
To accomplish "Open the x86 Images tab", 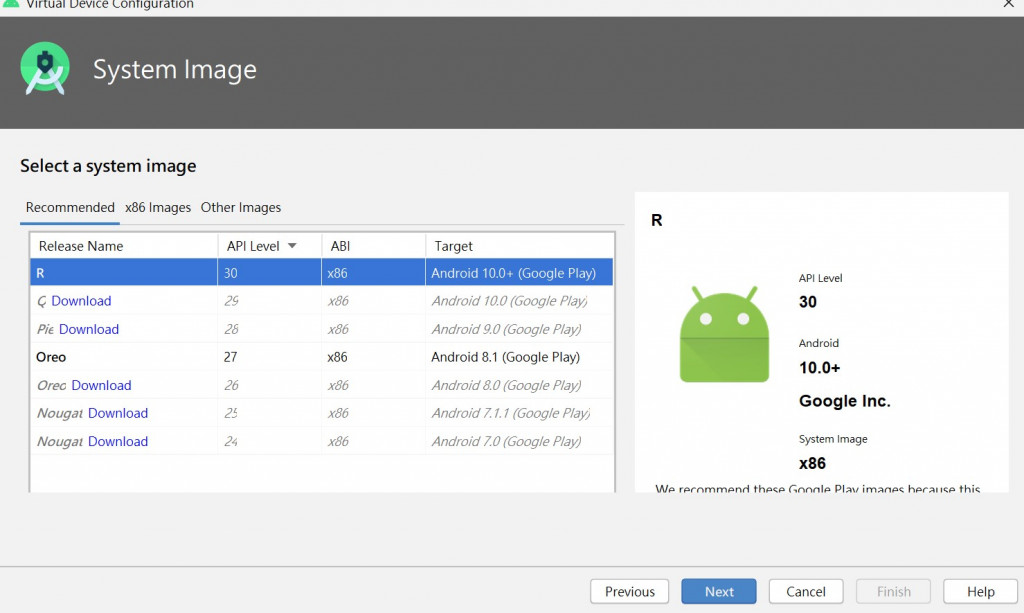I will pyautogui.click(x=158, y=208).
